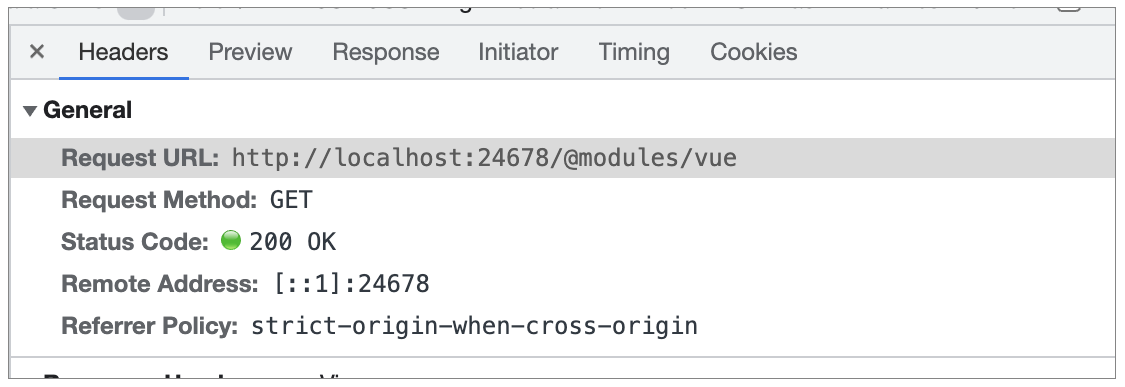This screenshot has height=387, width=1125.
Task: Collapse the General section triangle
Action: (x=29, y=111)
